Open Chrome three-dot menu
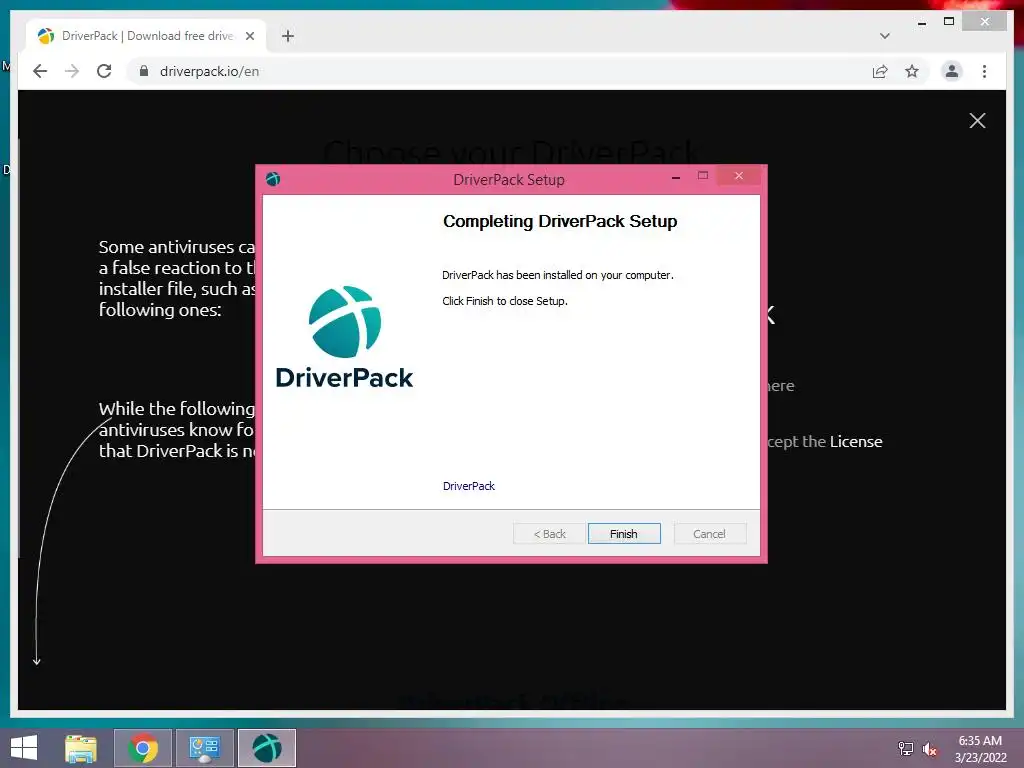 click(x=984, y=71)
